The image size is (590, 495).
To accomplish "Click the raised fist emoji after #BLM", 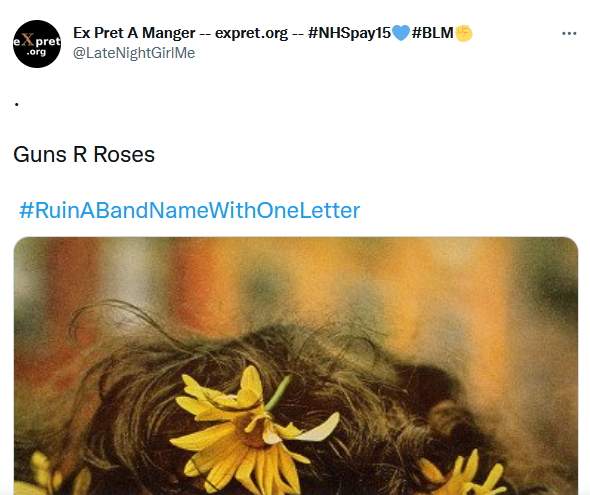I will pos(464,33).
